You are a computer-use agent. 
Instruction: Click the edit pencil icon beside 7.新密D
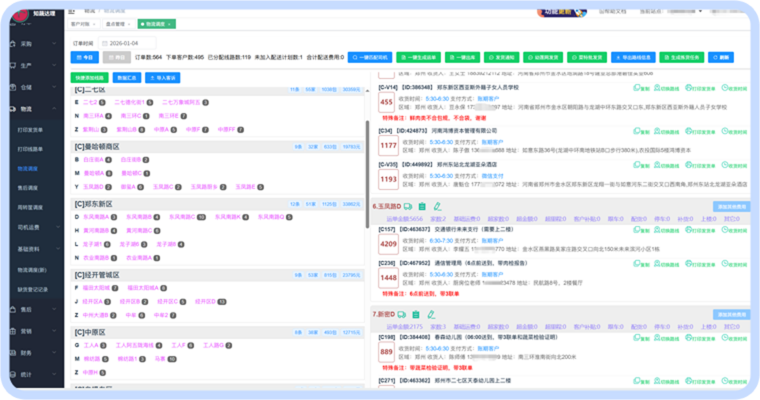pyautogui.click(x=431, y=316)
